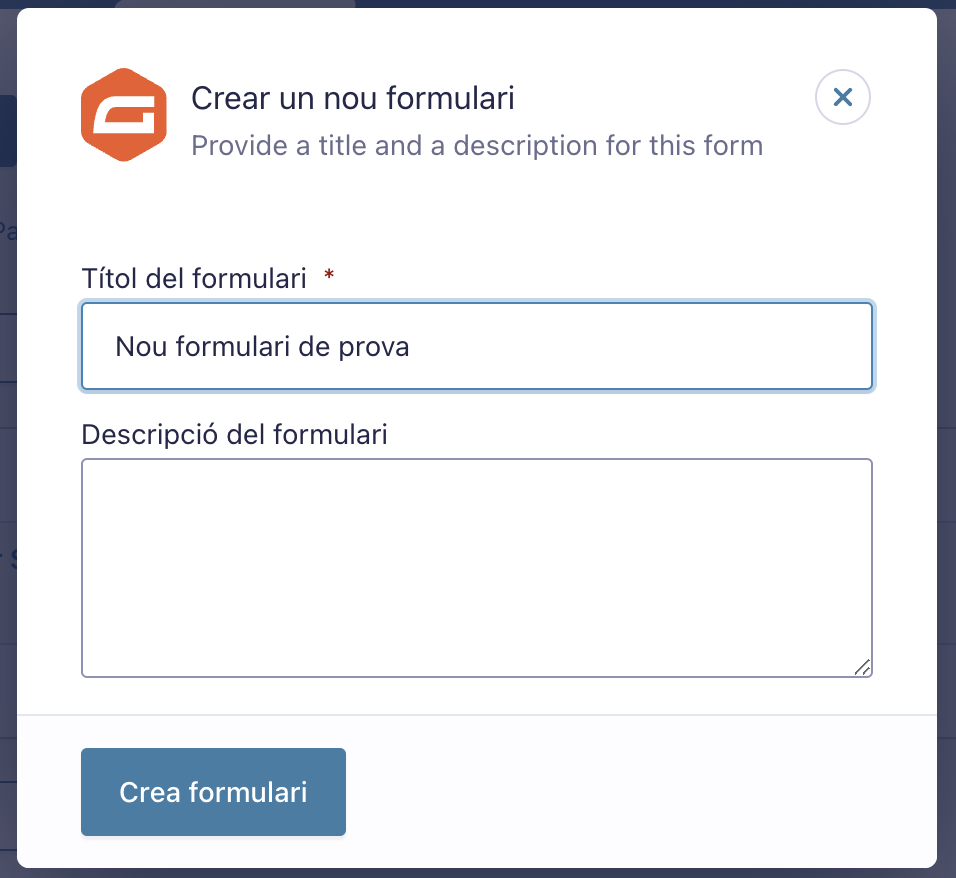Click inside the Descripció del formulari textarea
The height and width of the screenshot is (878, 956).
tap(477, 568)
